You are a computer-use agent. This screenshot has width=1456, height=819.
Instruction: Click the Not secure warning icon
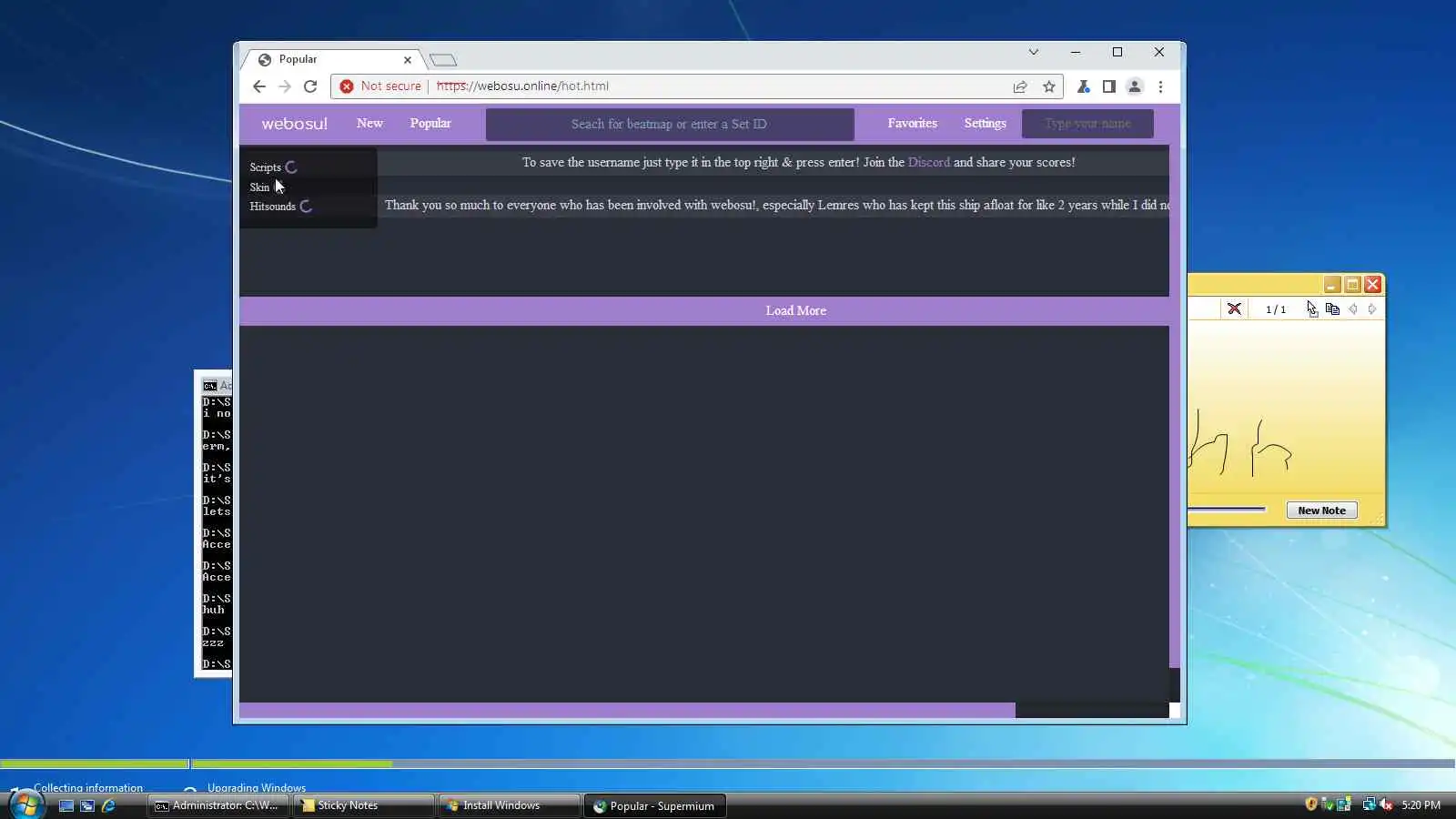tap(347, 86)
